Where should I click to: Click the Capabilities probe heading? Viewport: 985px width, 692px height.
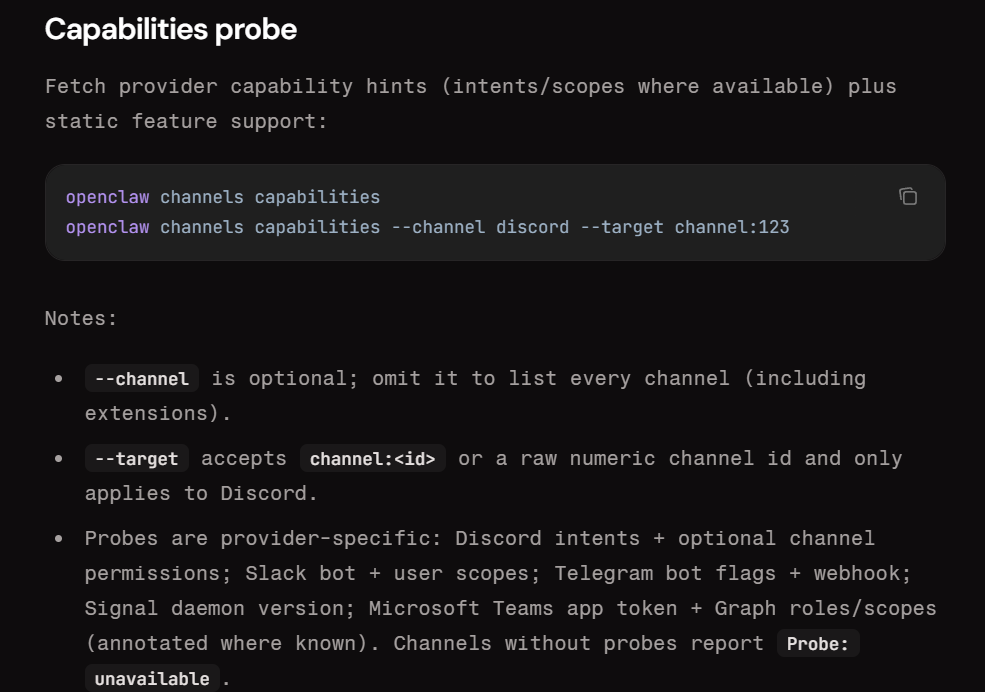click(x=171, y=30)
